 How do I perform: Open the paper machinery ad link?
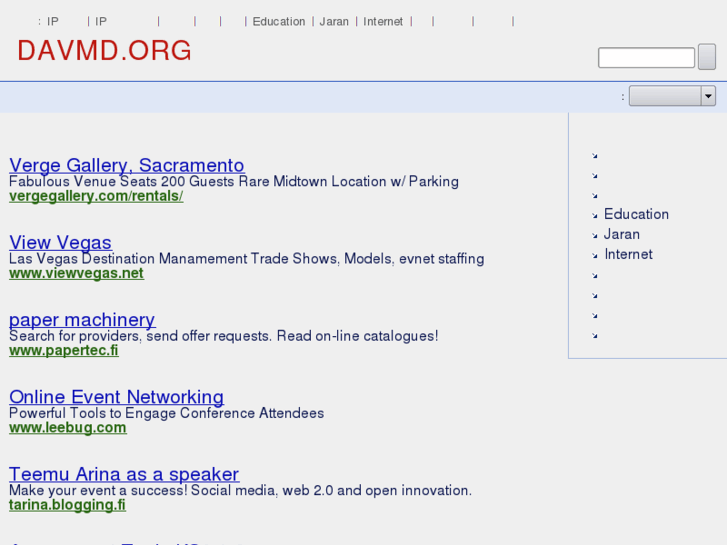pos(82,320)
